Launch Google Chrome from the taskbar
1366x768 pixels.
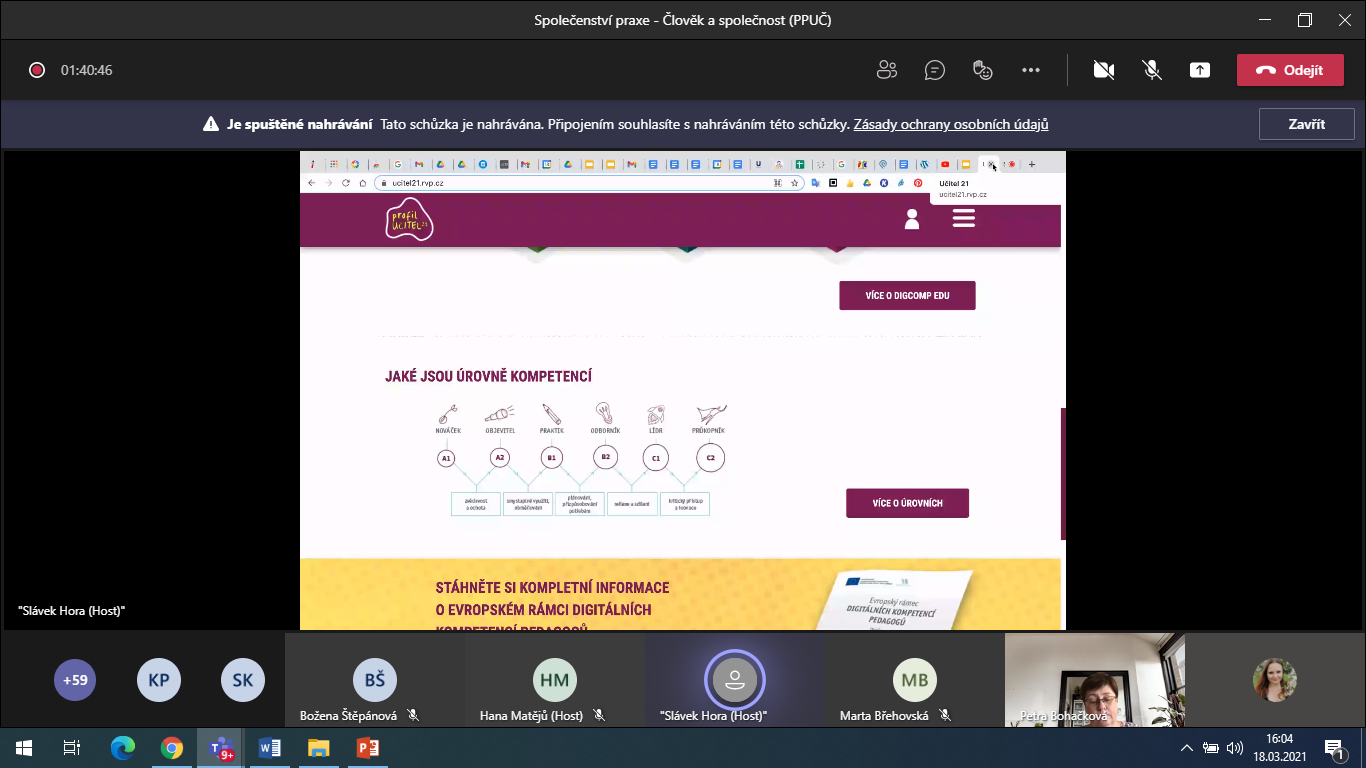click(x=172, y=748)
